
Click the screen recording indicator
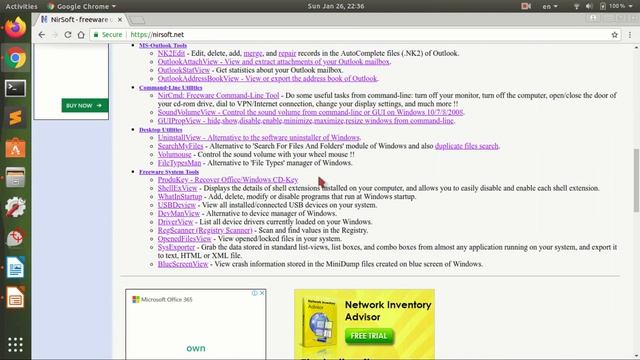[526, 6]
